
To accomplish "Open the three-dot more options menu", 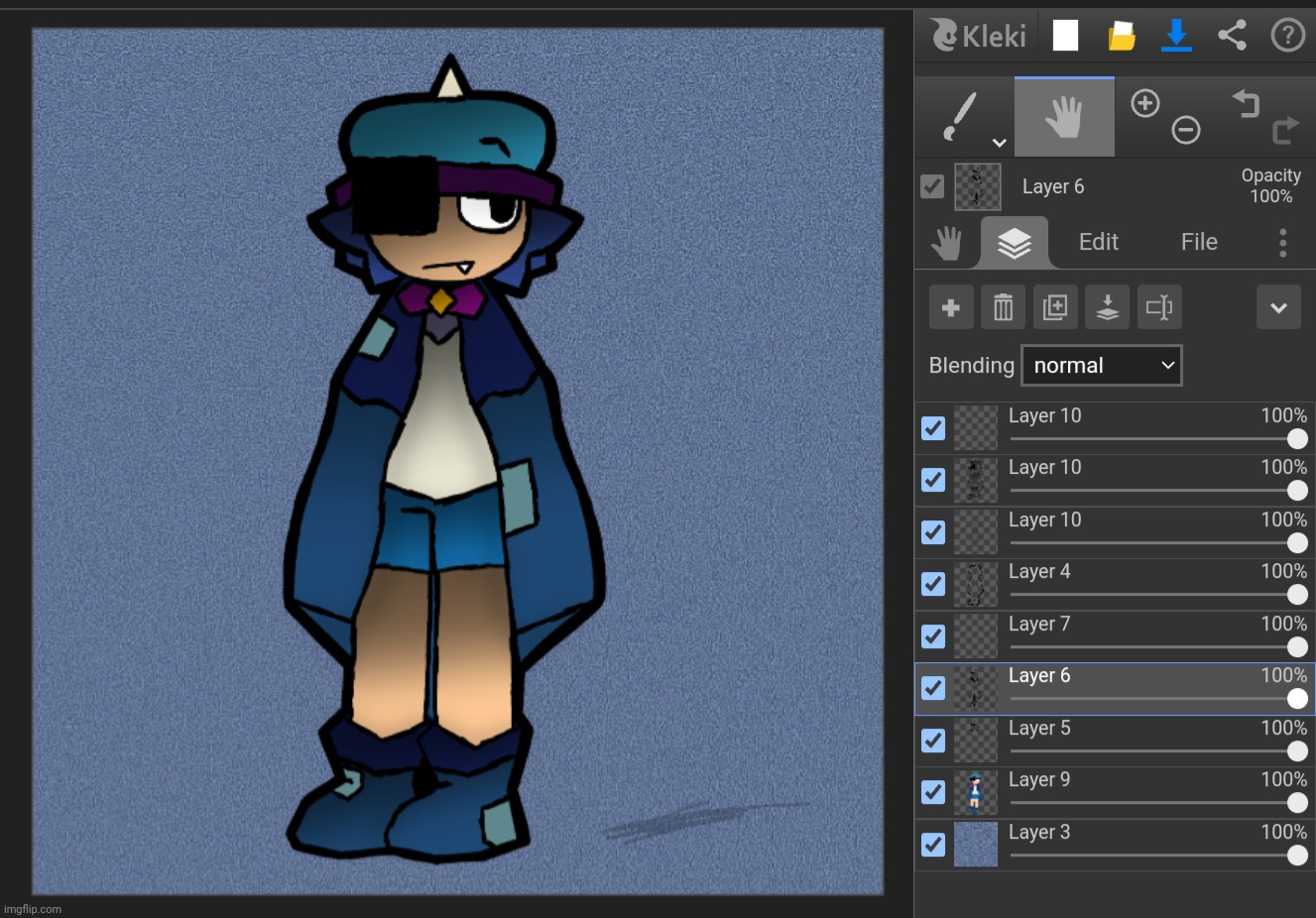I will 1282,242.
